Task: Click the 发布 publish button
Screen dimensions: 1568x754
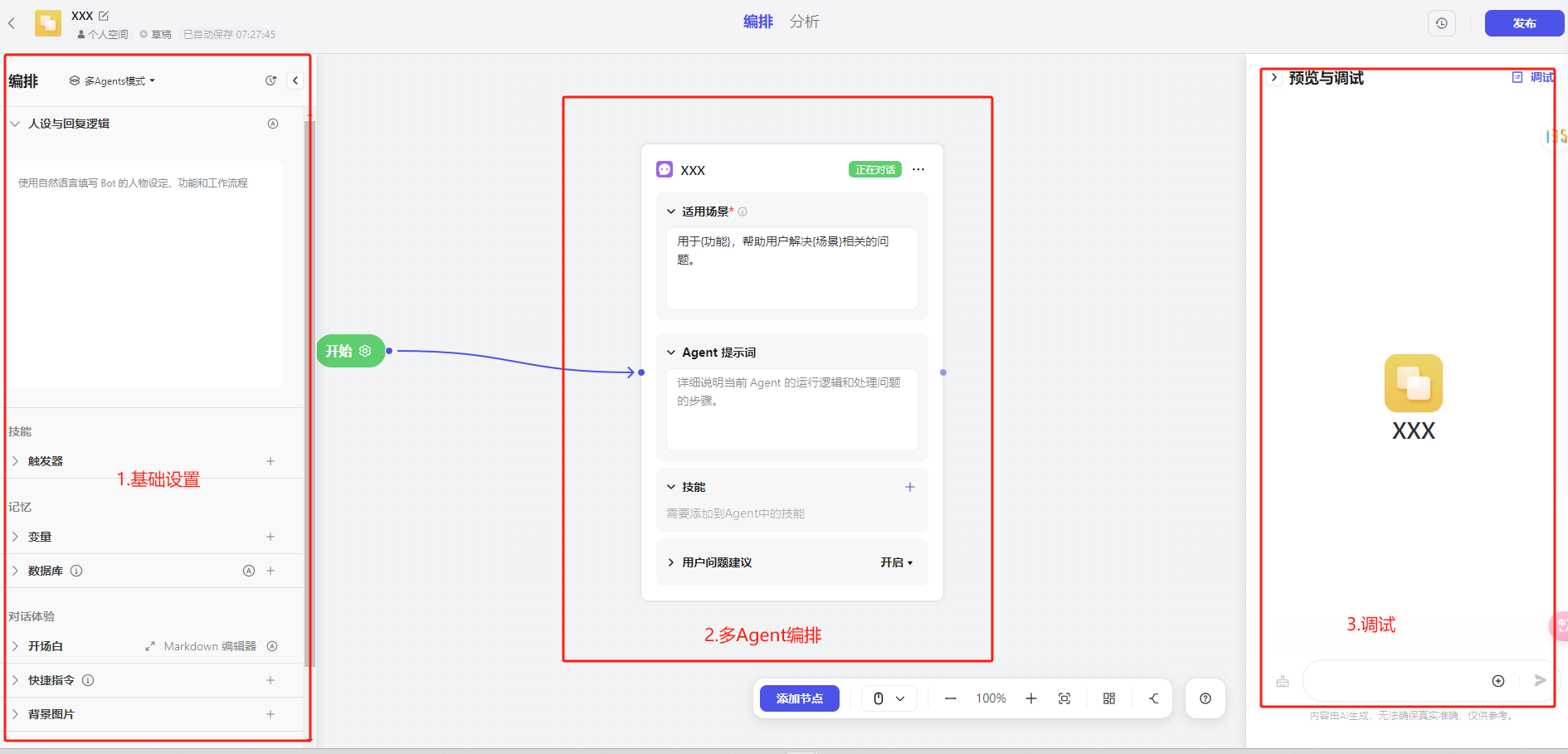Action: pyautogui.click(x=1524, y=23)
